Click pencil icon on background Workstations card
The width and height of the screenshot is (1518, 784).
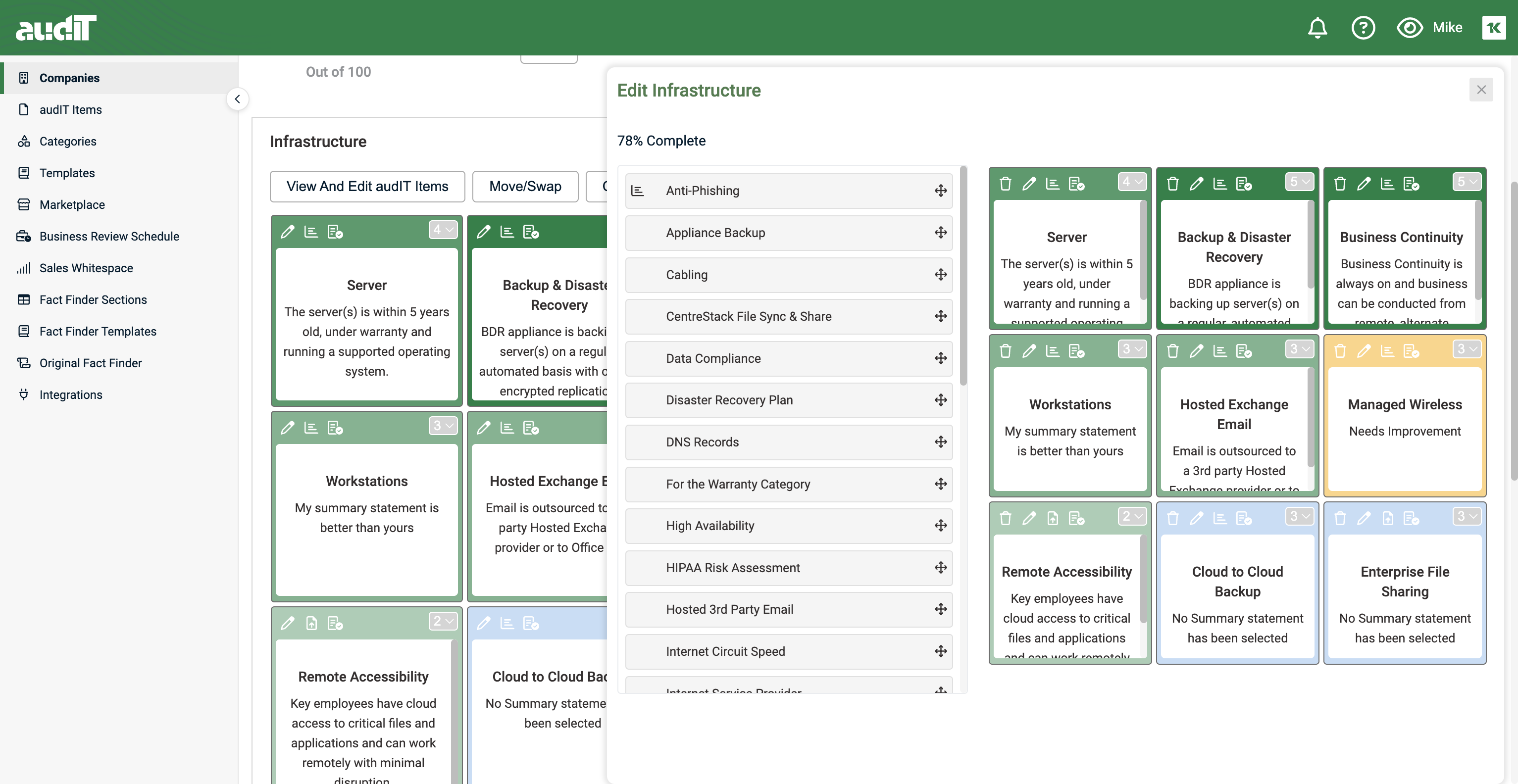click(x=288, y=428)
